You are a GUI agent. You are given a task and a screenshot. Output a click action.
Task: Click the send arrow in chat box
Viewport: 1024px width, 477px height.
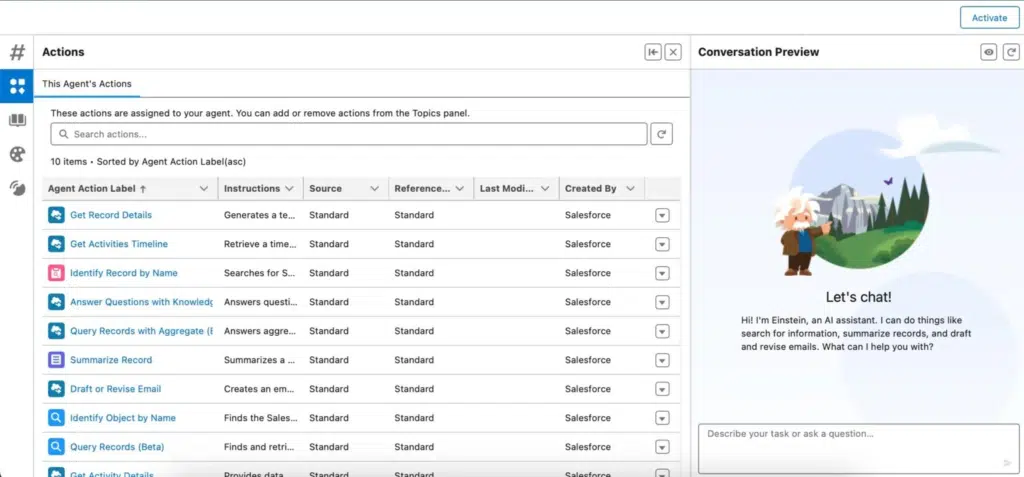pos(1007,463)
